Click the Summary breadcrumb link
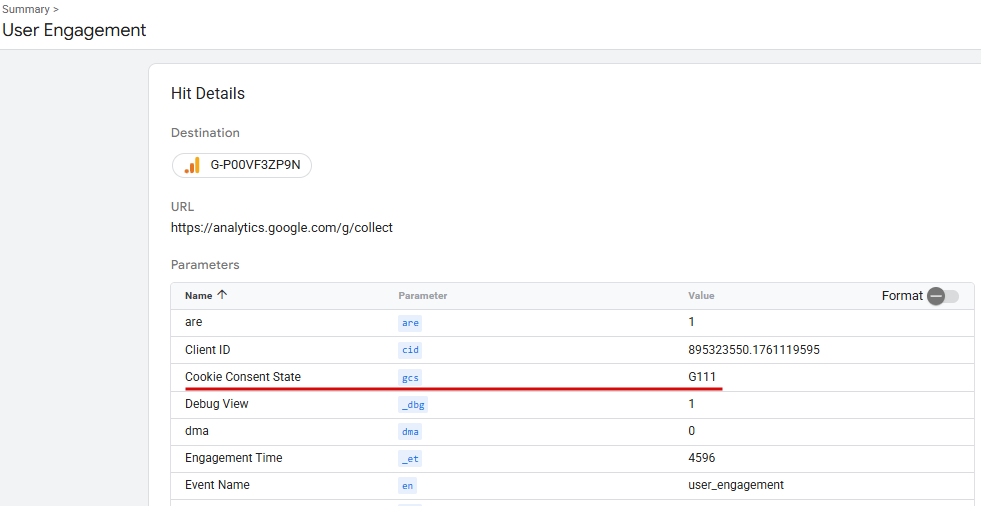Viewport: 981px width, 506px height. coord(25,9)
